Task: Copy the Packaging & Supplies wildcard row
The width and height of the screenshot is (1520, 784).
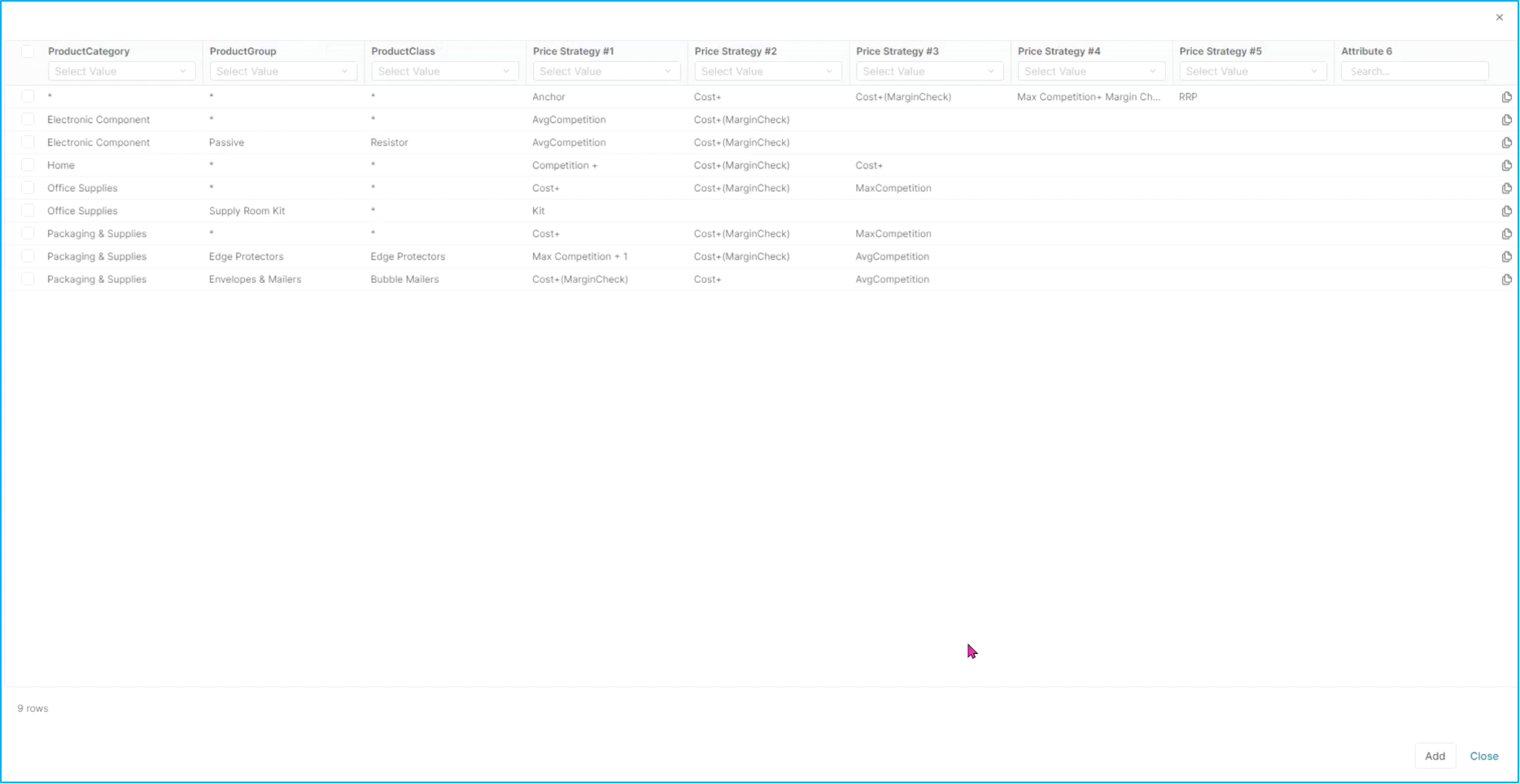Action: (x=1506, y=233)
